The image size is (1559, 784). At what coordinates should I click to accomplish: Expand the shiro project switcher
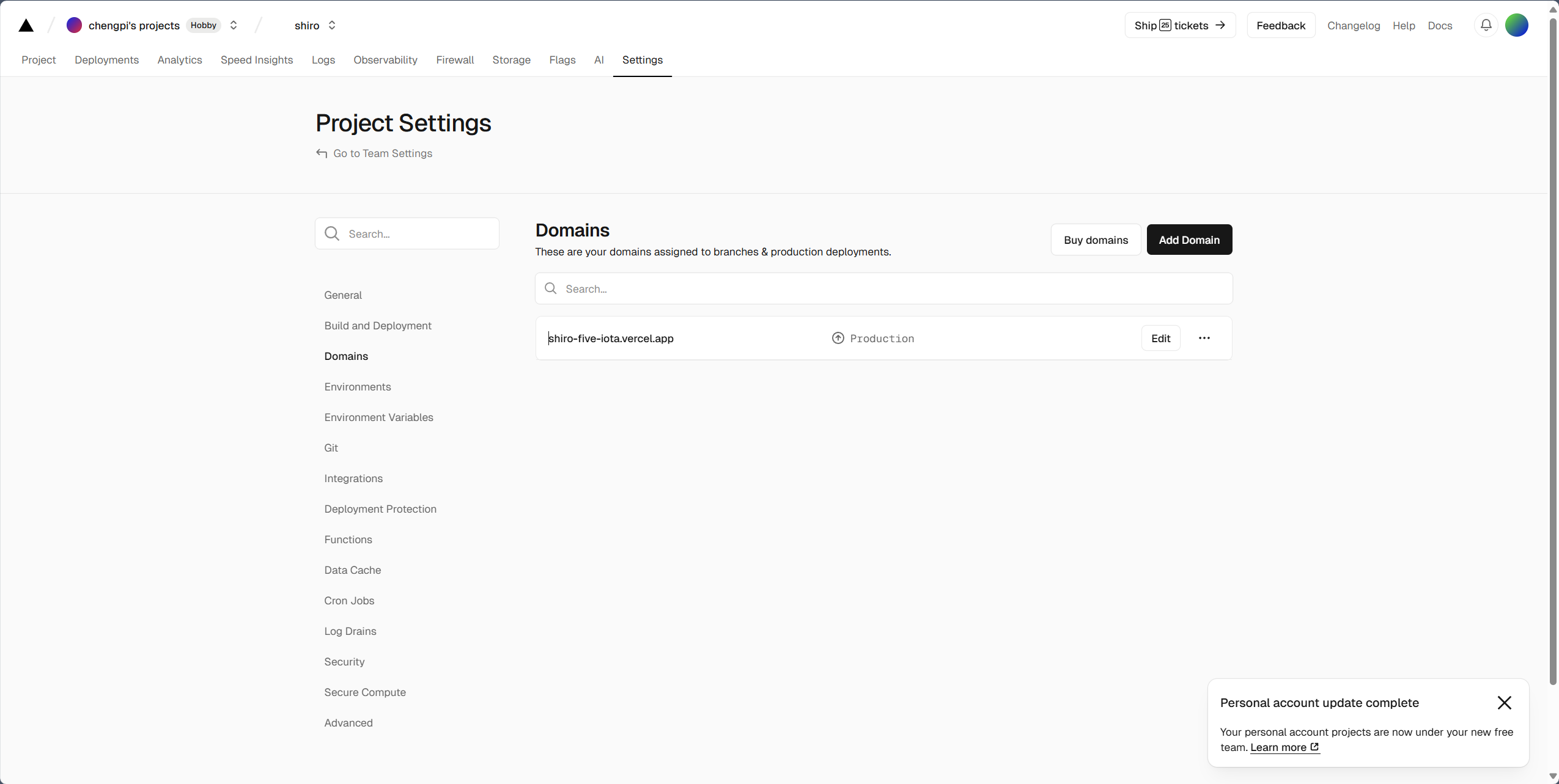(332, 25)
